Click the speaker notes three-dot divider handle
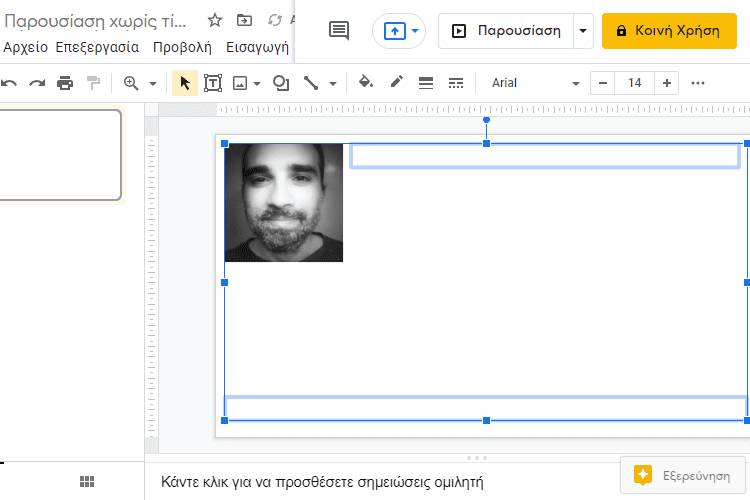750x500 pixels. coord(477,458)
